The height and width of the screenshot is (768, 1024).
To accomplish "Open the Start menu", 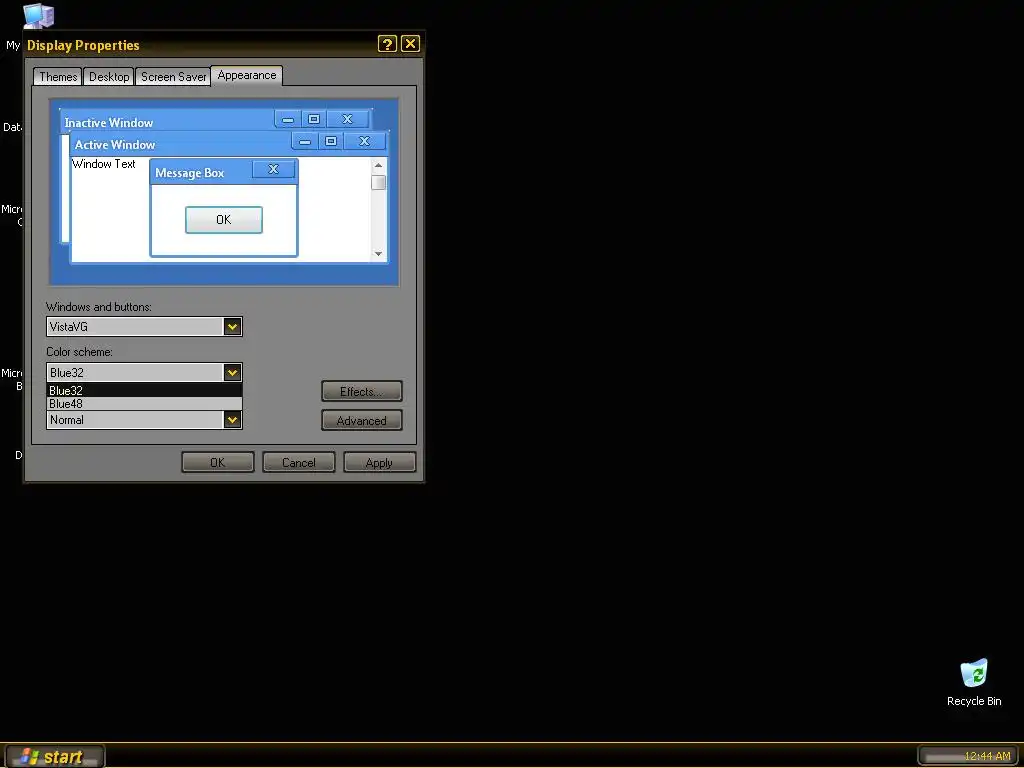I will point(55,756).
